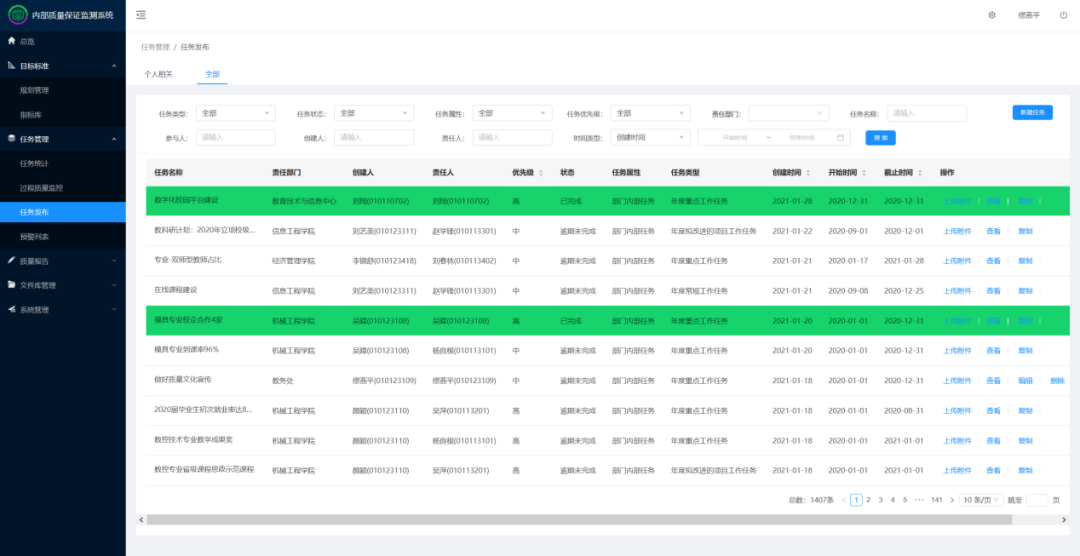This screenshot has width=1080, height=556.
Task: Click the 质量报告 pencil icon in sidebar
Action: pyautogui.click(x=12, y=261)
